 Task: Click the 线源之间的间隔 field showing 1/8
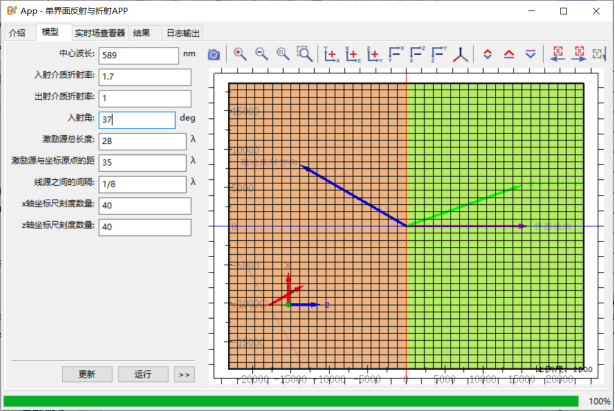[x=143, y=184]
